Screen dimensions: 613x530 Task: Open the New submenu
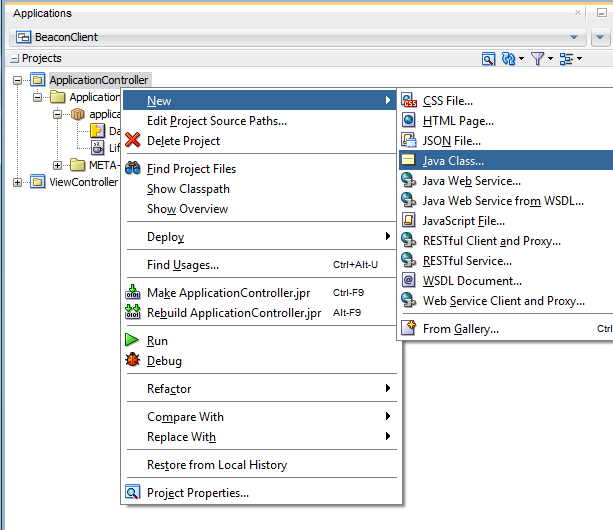click(259, 100)
